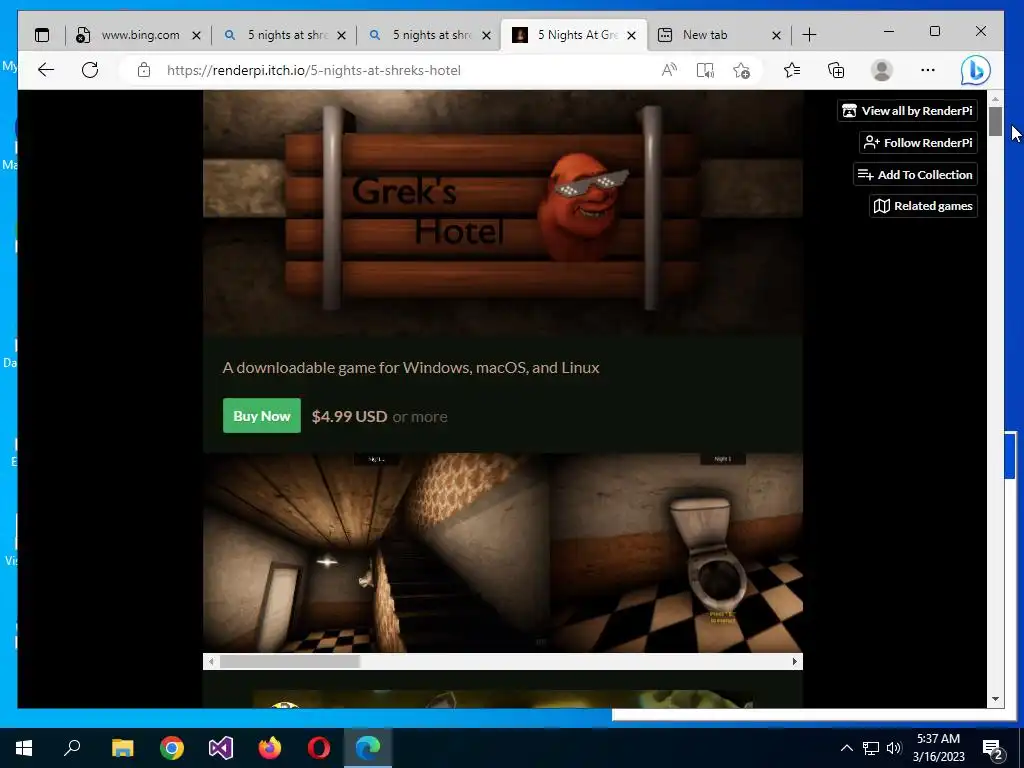Open the notification center icon
Viewport: 1024px width, 768px height.
pos(993,748)
